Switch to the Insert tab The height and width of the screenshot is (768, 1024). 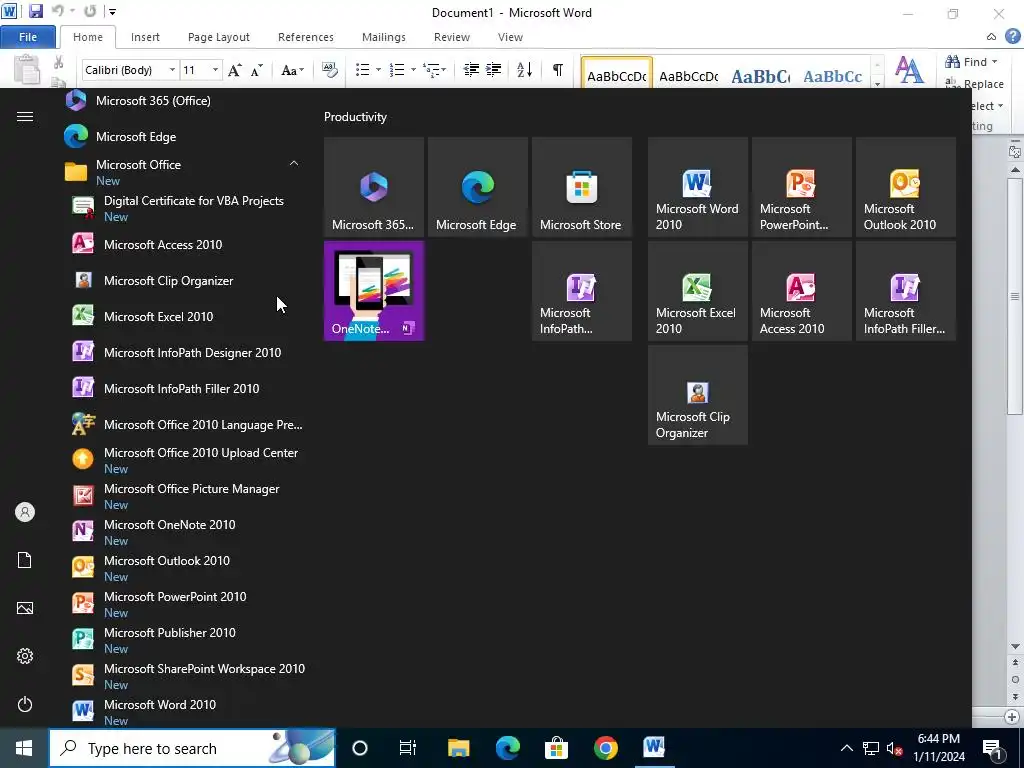tap(145, 37)
